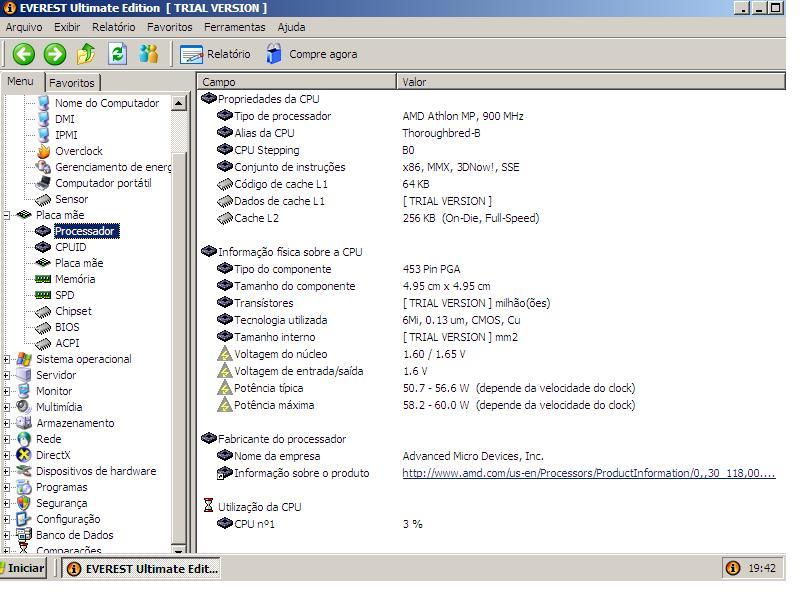The height and width of the screenshot is (600, 800).
Task: Click the EVEREST taskbar button
Action: click(x=141, y=569)
